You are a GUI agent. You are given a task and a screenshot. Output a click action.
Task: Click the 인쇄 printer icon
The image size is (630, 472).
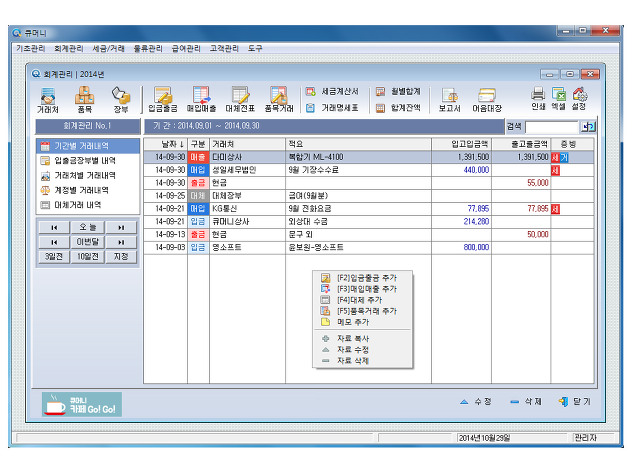pyautogui.click(x=538, y=99)
